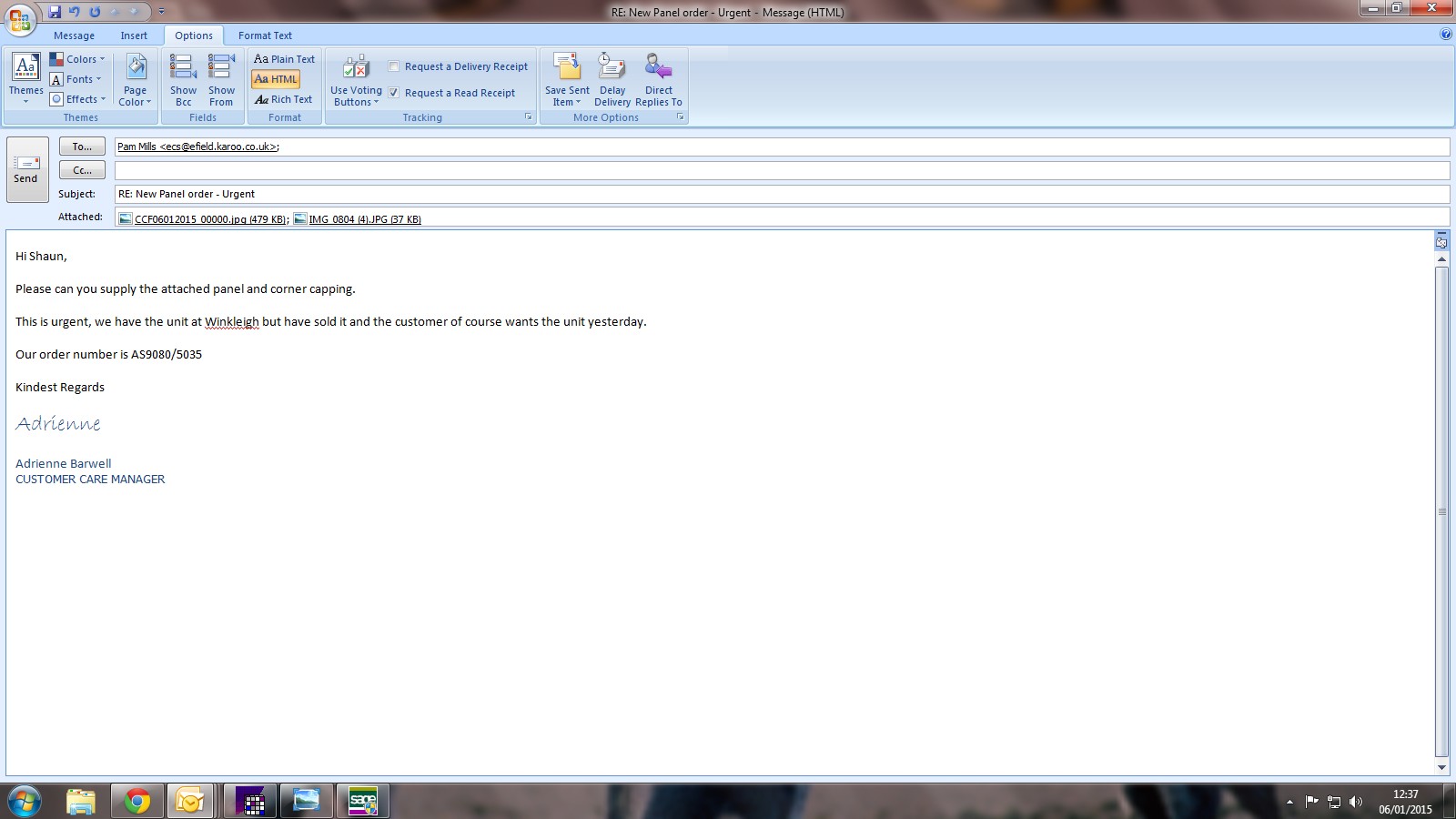Undo the last action in quick access toolbar
The height and width of the screenshot is (819, 1456).
[75, 12]
